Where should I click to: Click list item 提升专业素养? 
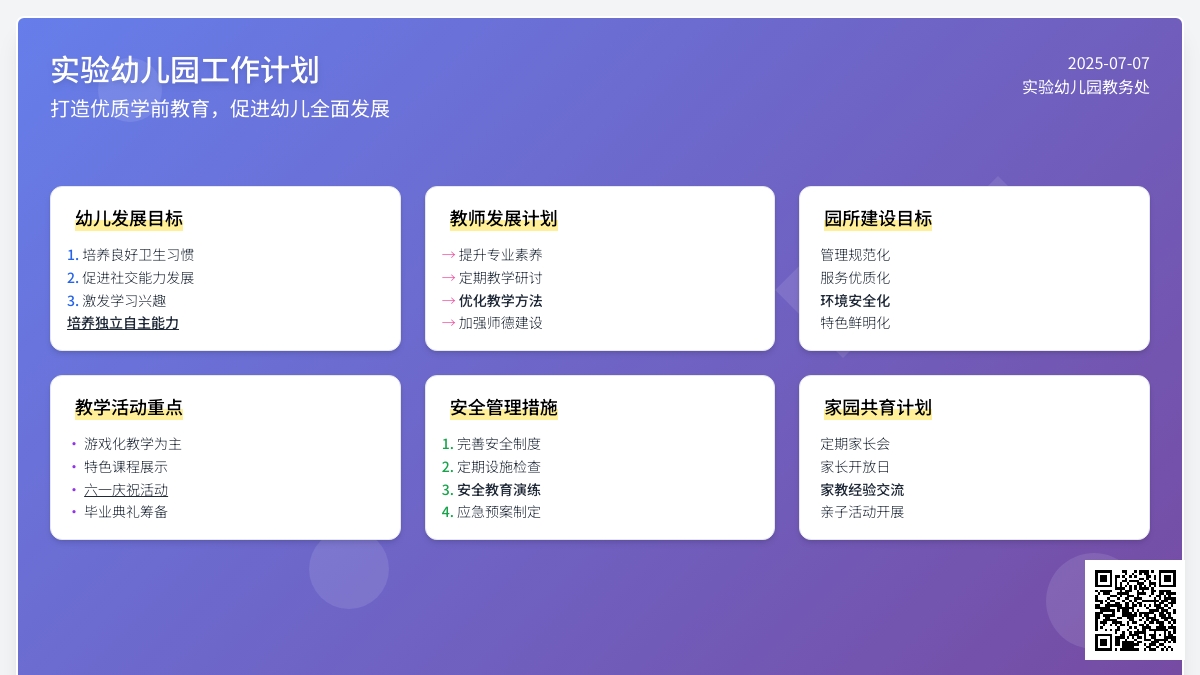[x=501, y=255]
